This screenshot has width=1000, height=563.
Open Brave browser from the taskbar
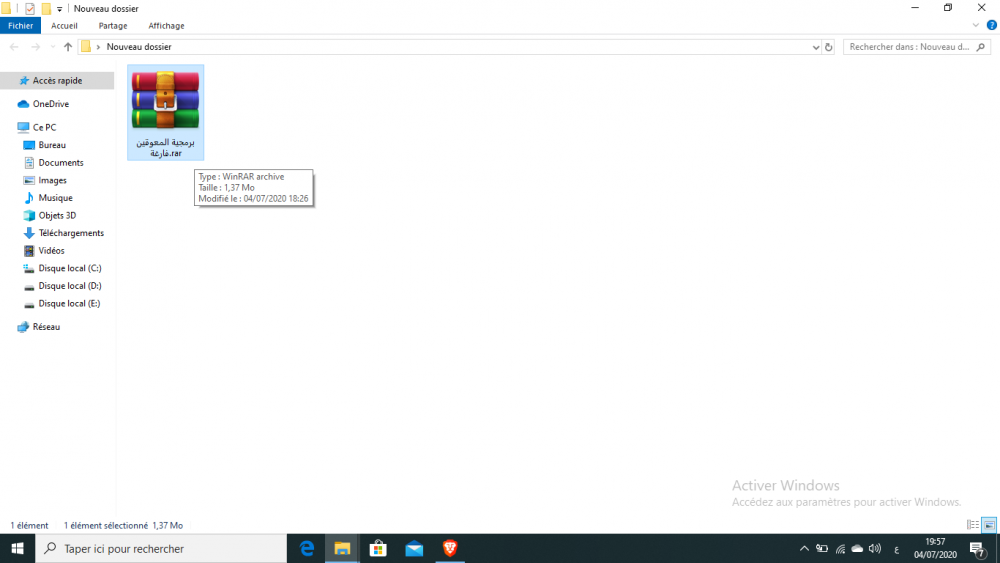tap(450, 548)
